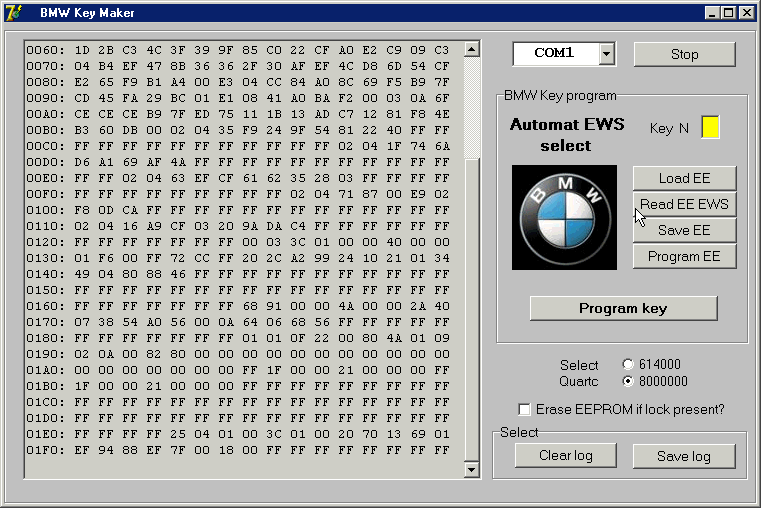Click the address 01E0: row label
The width and height of the screenshot is (761, 508).
click(x=45, y=434)
